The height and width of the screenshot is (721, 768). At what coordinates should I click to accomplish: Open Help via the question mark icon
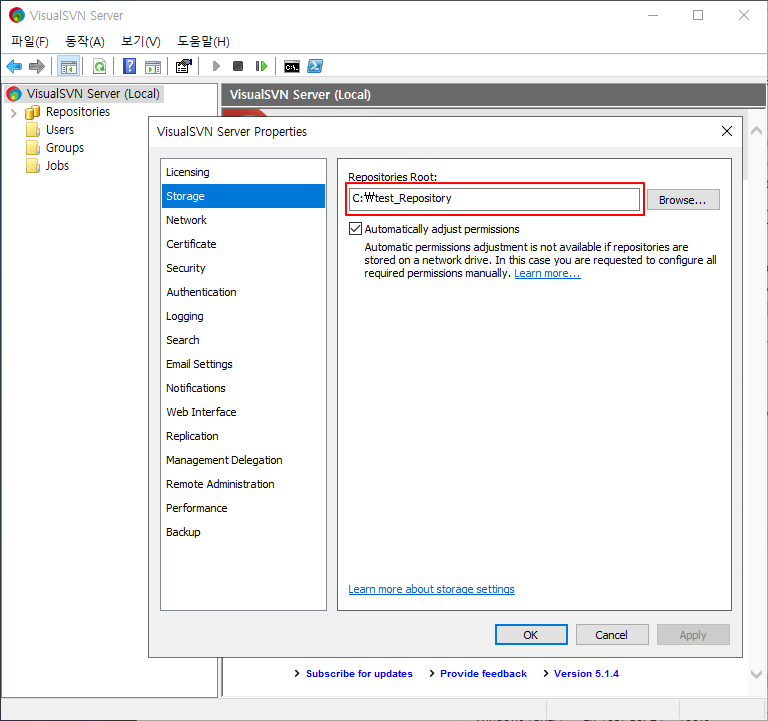tap(129, 66)
